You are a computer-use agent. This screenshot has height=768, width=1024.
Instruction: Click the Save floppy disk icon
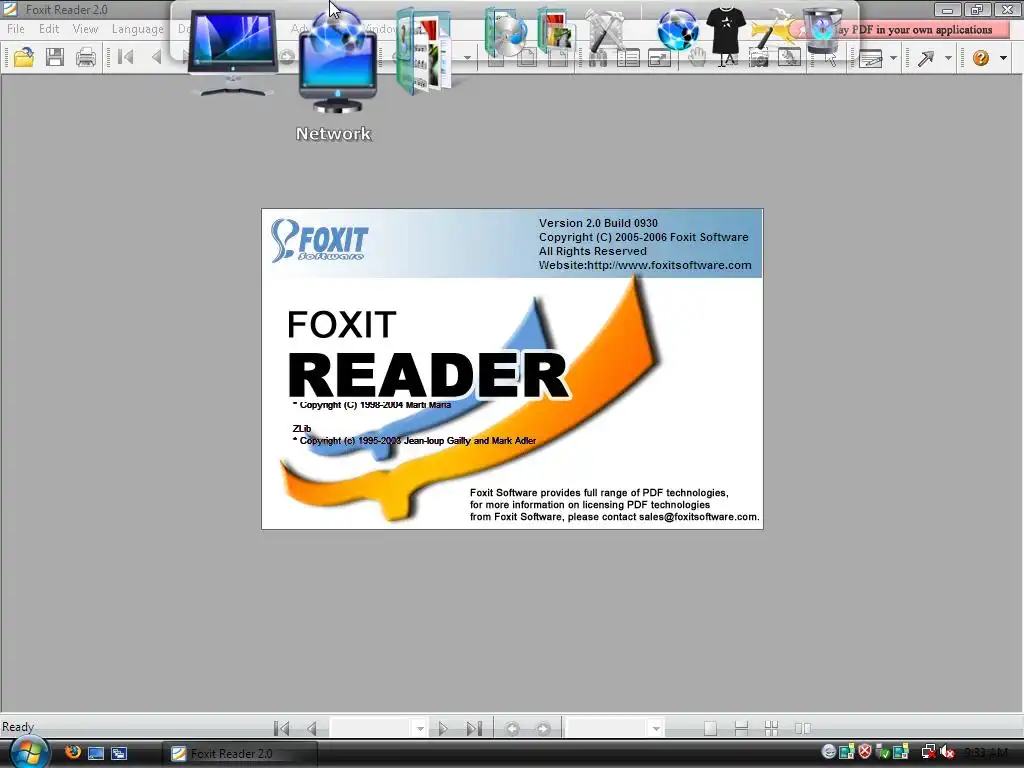tap(55, 58)
